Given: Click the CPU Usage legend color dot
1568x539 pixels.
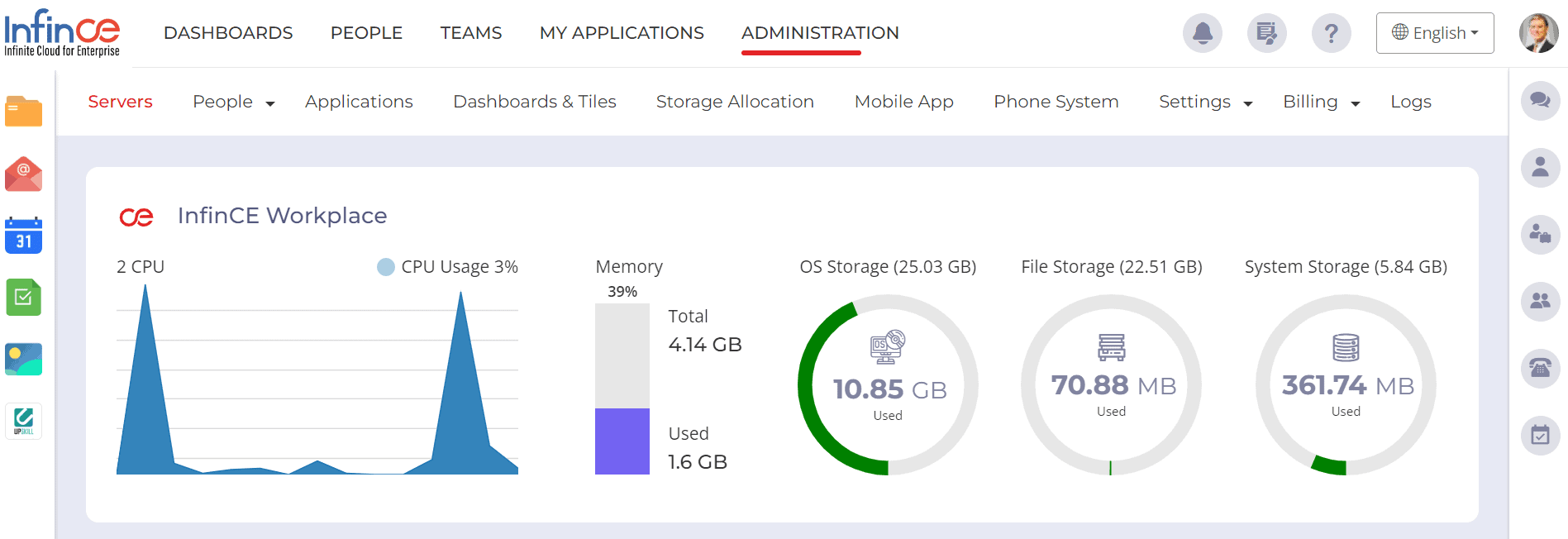Looking at the screenshot, I should 386,267.
